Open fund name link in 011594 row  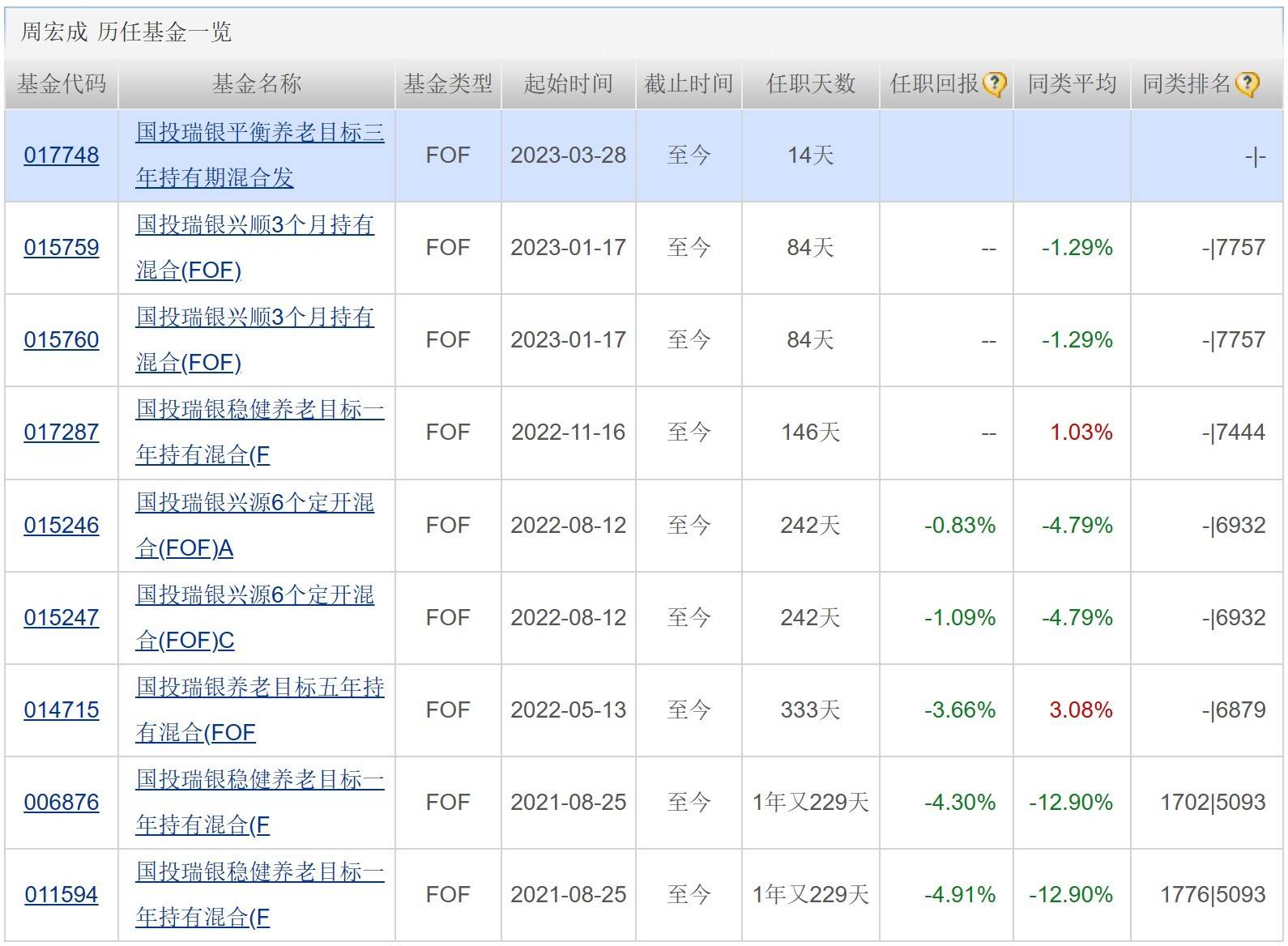[x=260, y=895]
